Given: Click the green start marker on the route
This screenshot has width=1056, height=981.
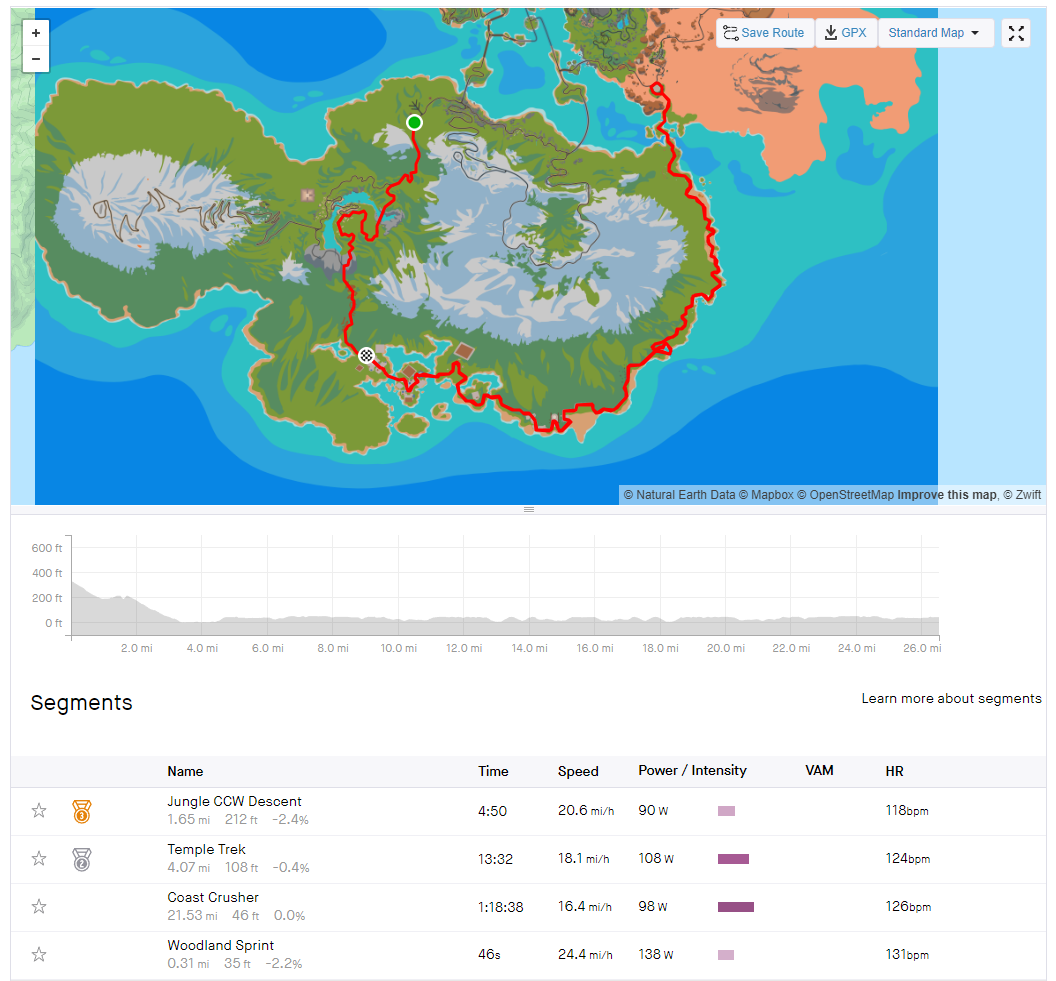Looking at the screenshot, I should pyautogui.click(x=414, y=123).
